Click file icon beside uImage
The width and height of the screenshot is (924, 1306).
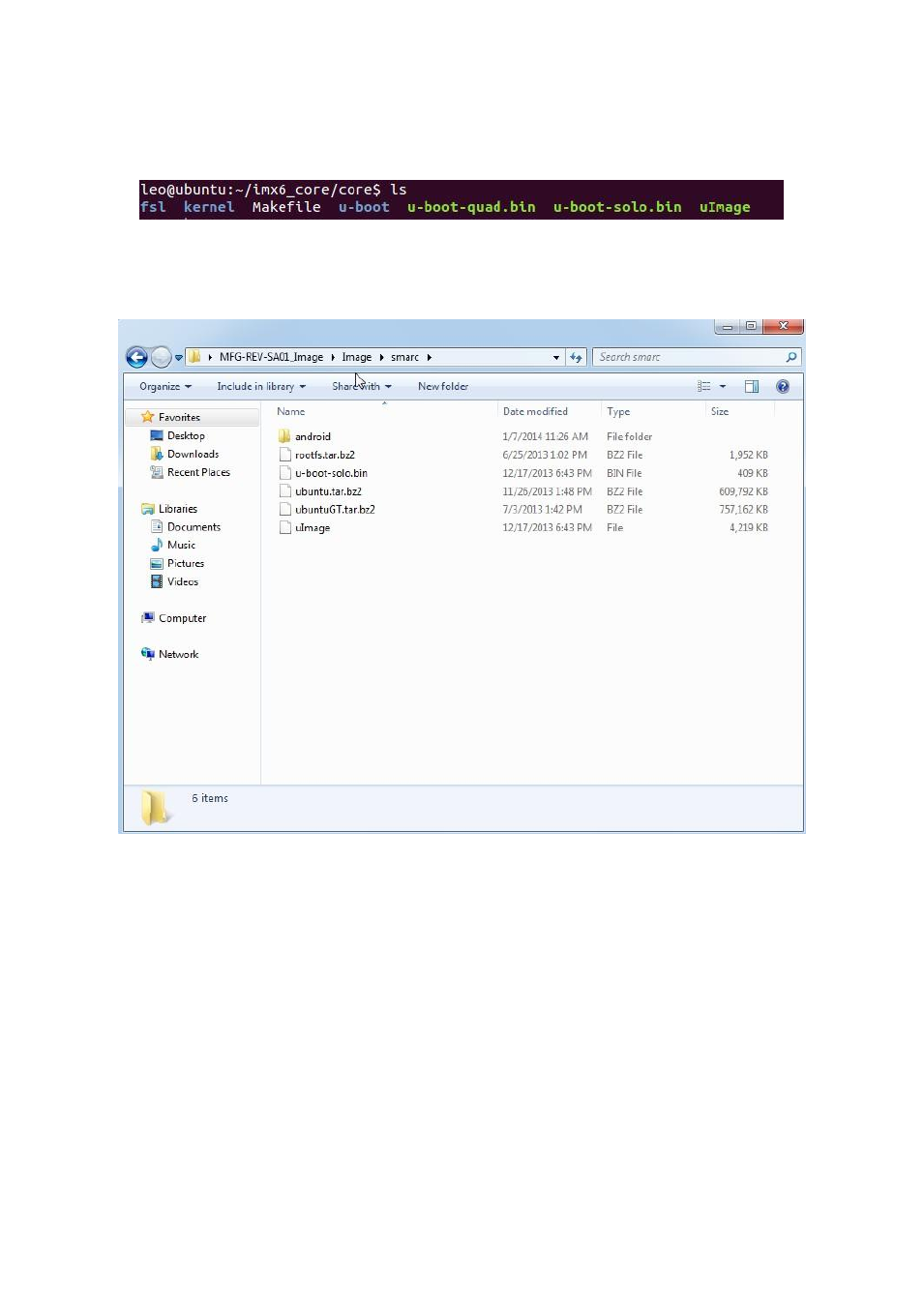coord(284,527)
